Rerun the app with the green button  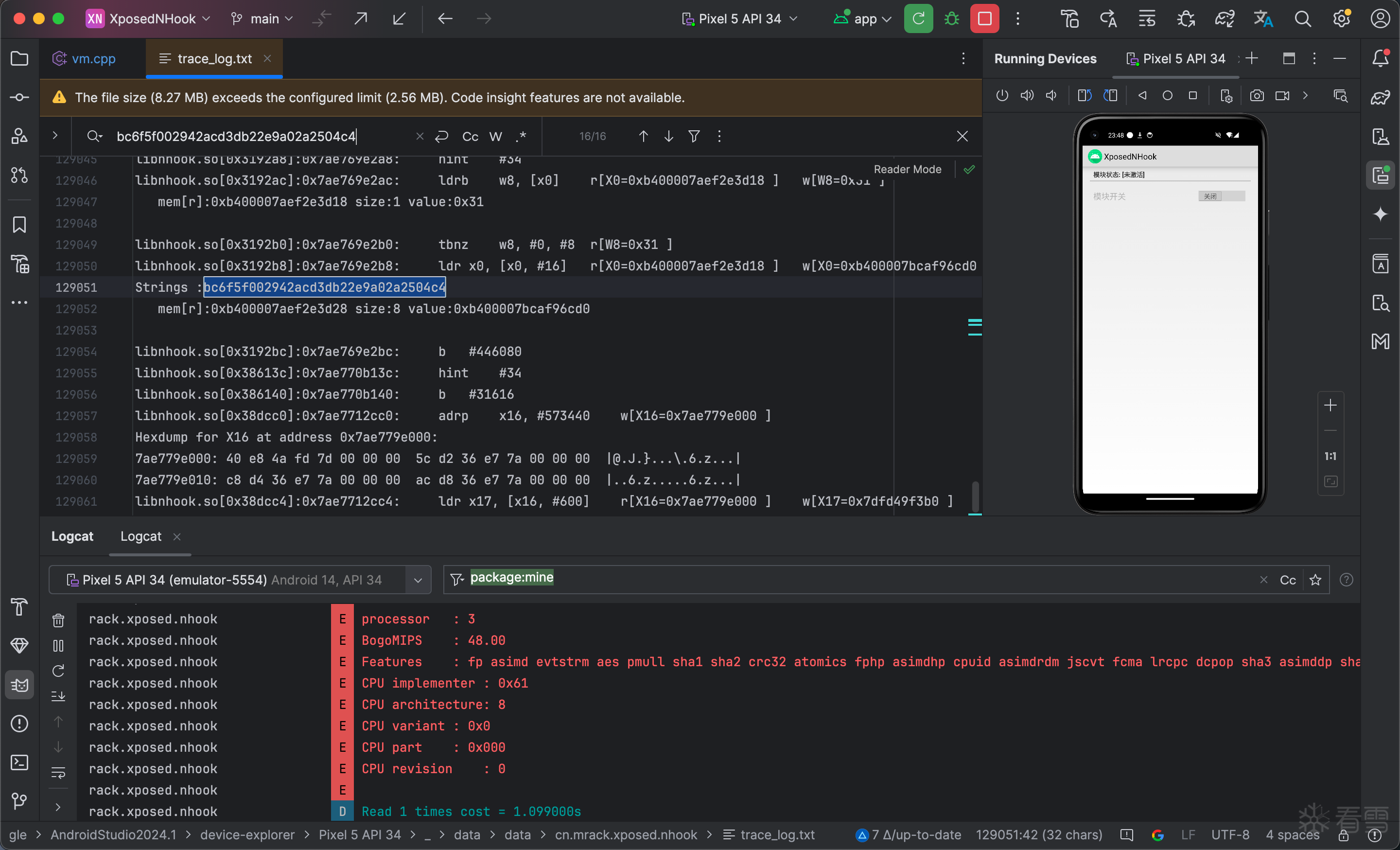tap(918, 19)
